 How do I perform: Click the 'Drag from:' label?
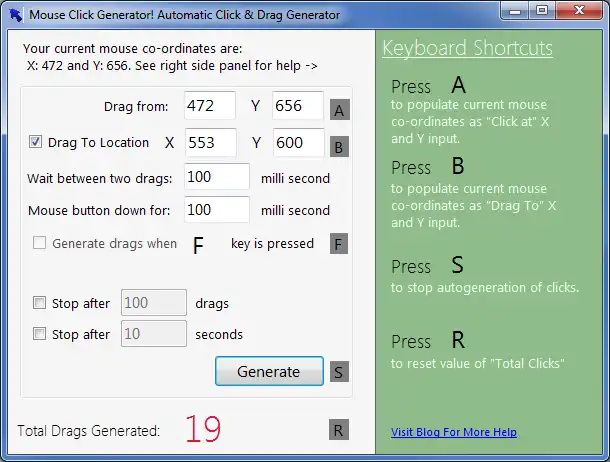point(136,107)
